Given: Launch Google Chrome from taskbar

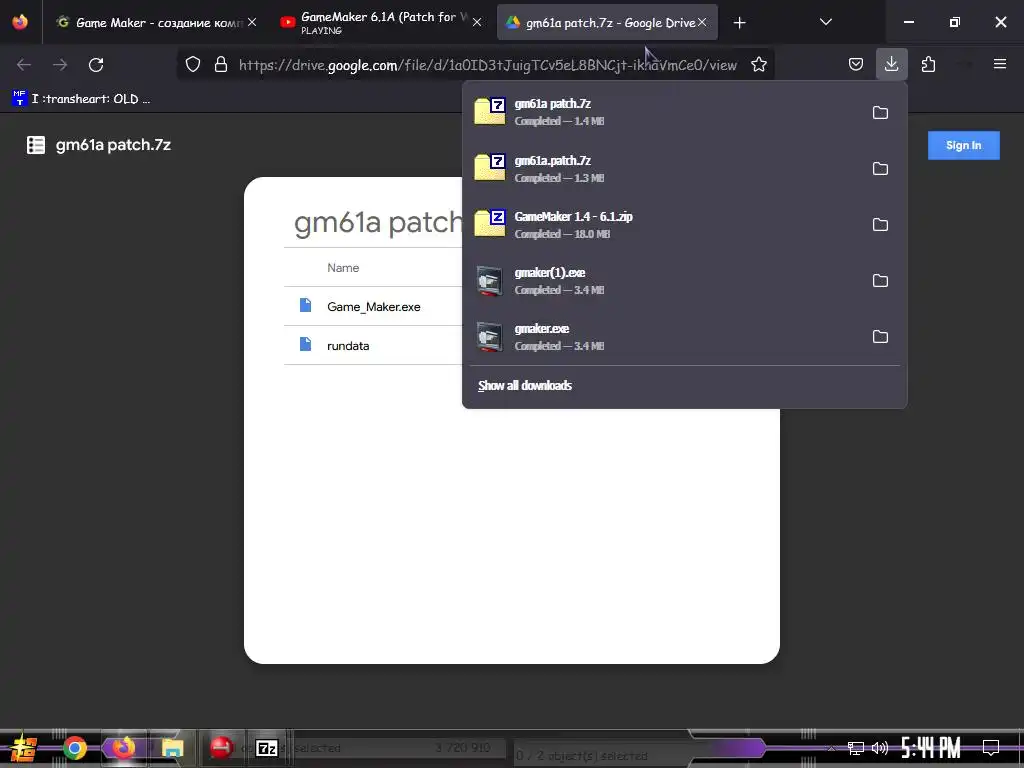Looking at the screenshot, I should coord(74,748).
